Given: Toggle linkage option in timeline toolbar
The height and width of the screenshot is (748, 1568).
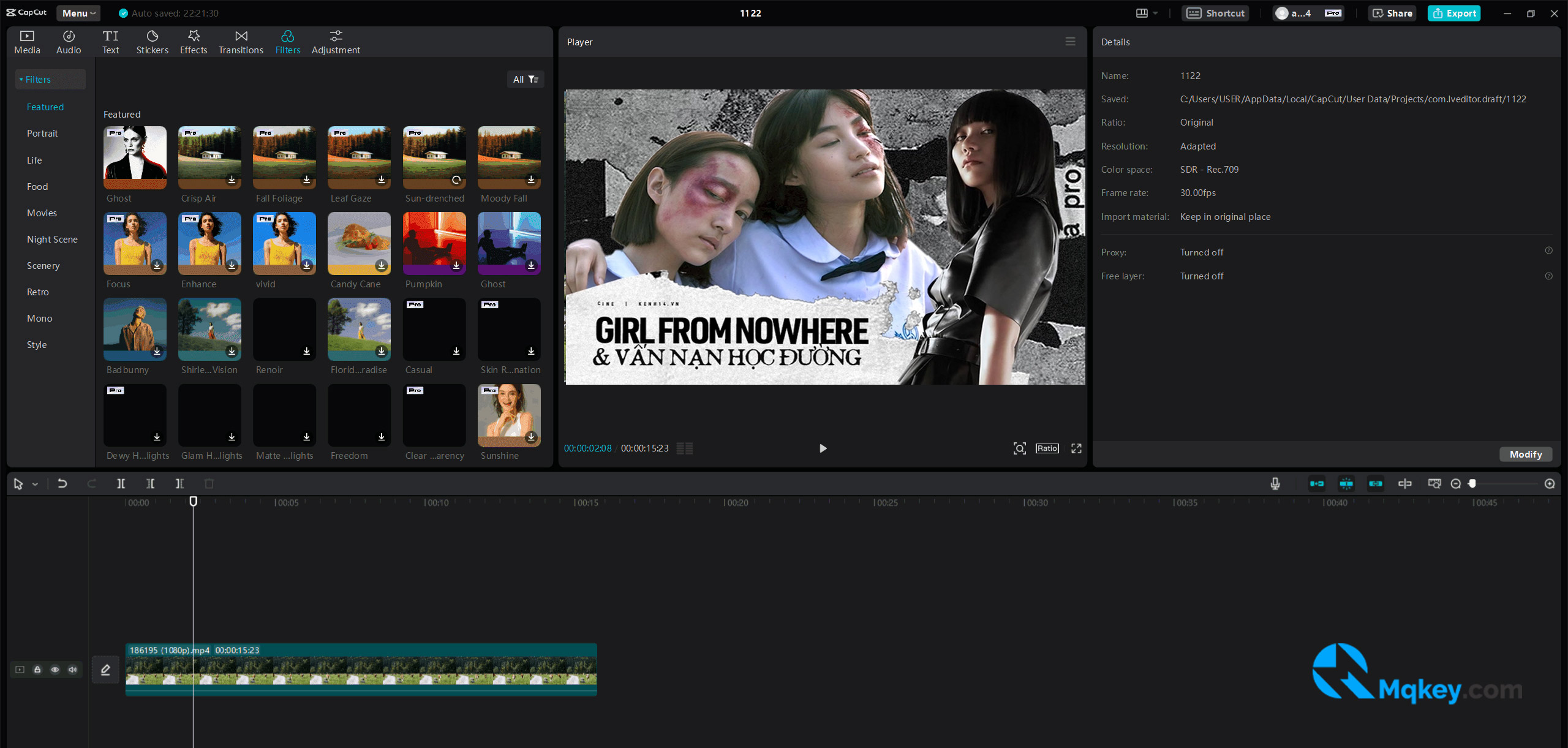Looking at the screenshot, I should 1375,483.
